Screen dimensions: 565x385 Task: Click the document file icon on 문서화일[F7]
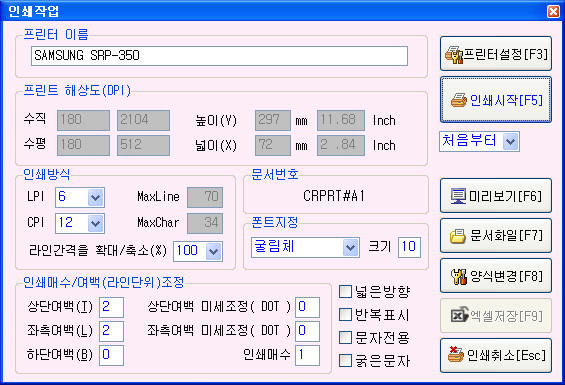click(x=458, y=236)
